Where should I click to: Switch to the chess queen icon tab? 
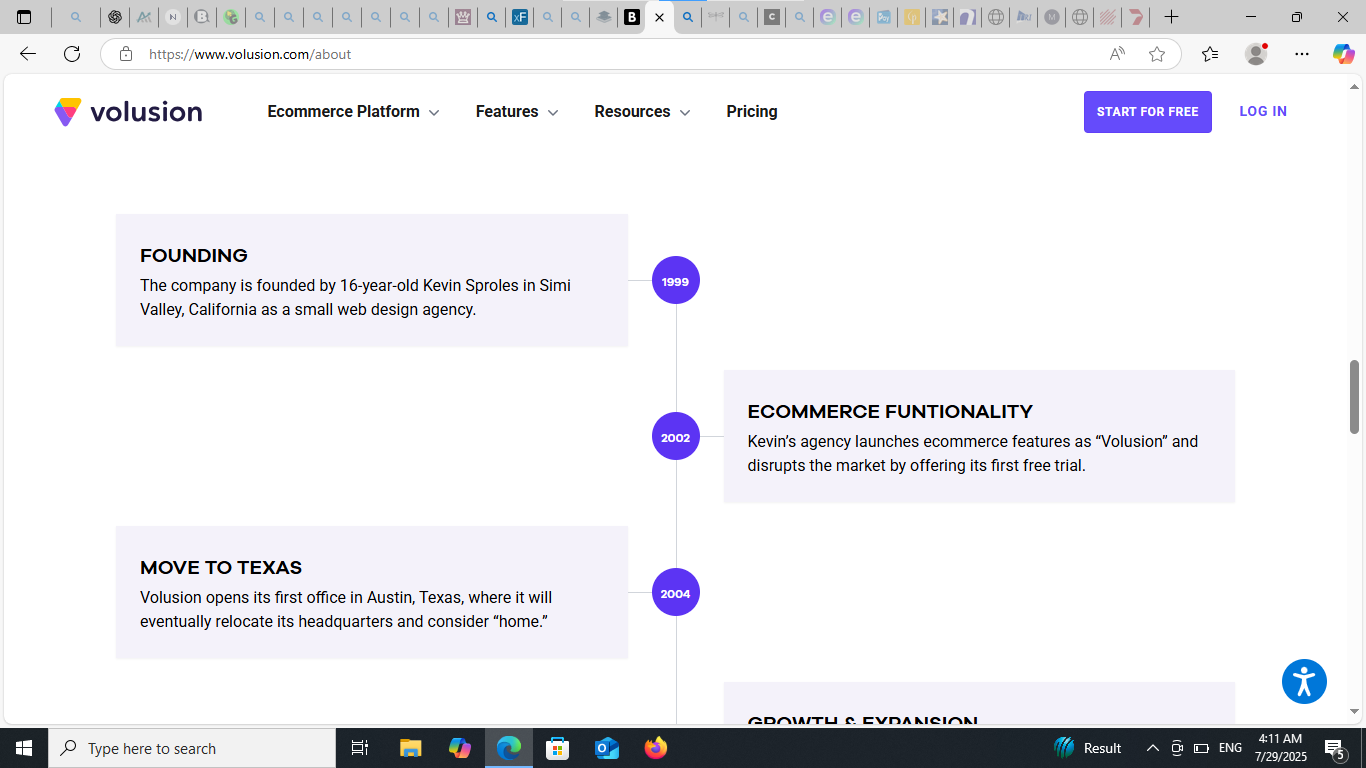coord(462,17)
